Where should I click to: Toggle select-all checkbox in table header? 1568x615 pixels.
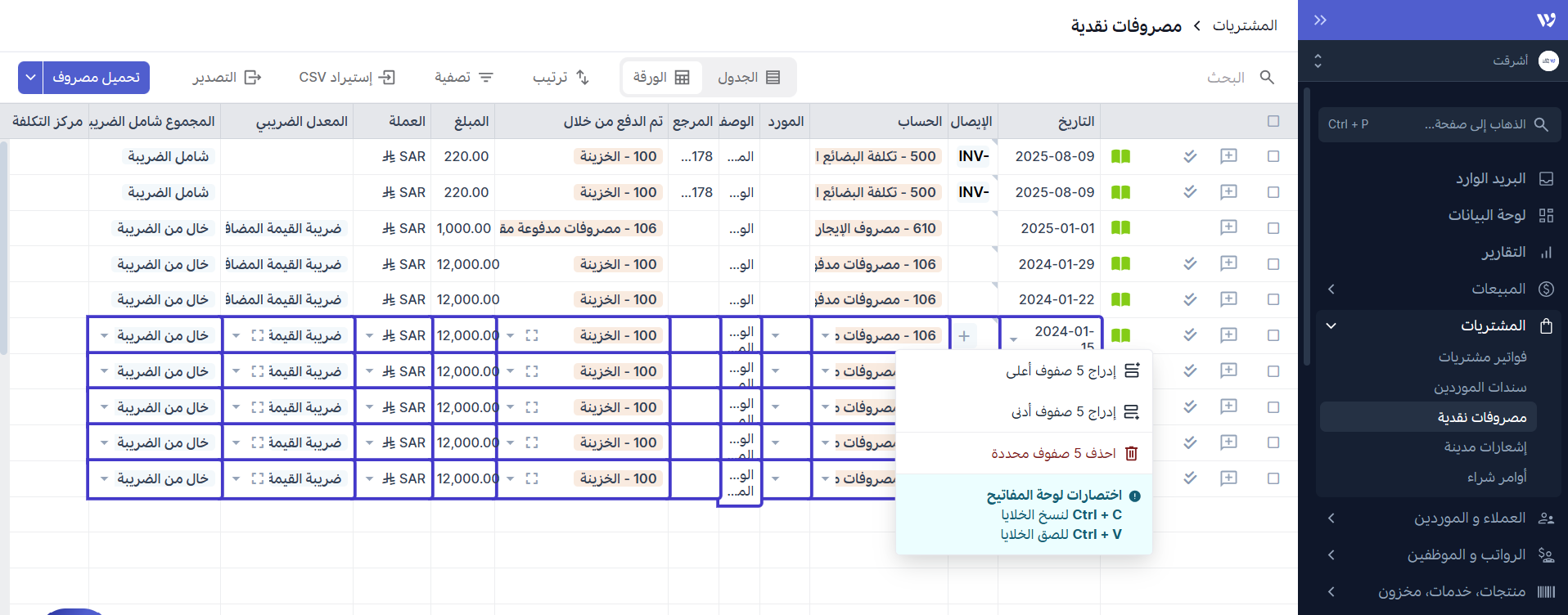point(1273,121)
